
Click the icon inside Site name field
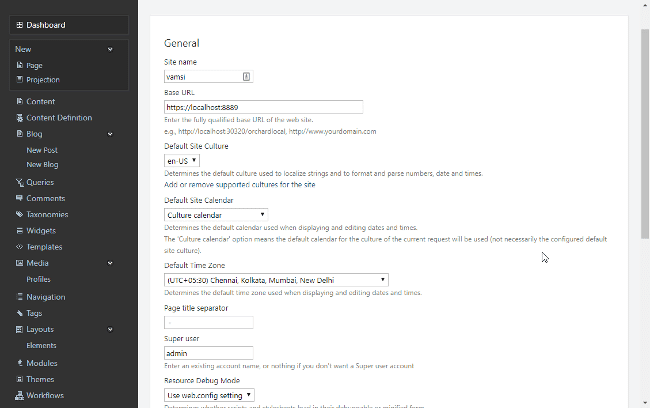[x=246, y=76]
